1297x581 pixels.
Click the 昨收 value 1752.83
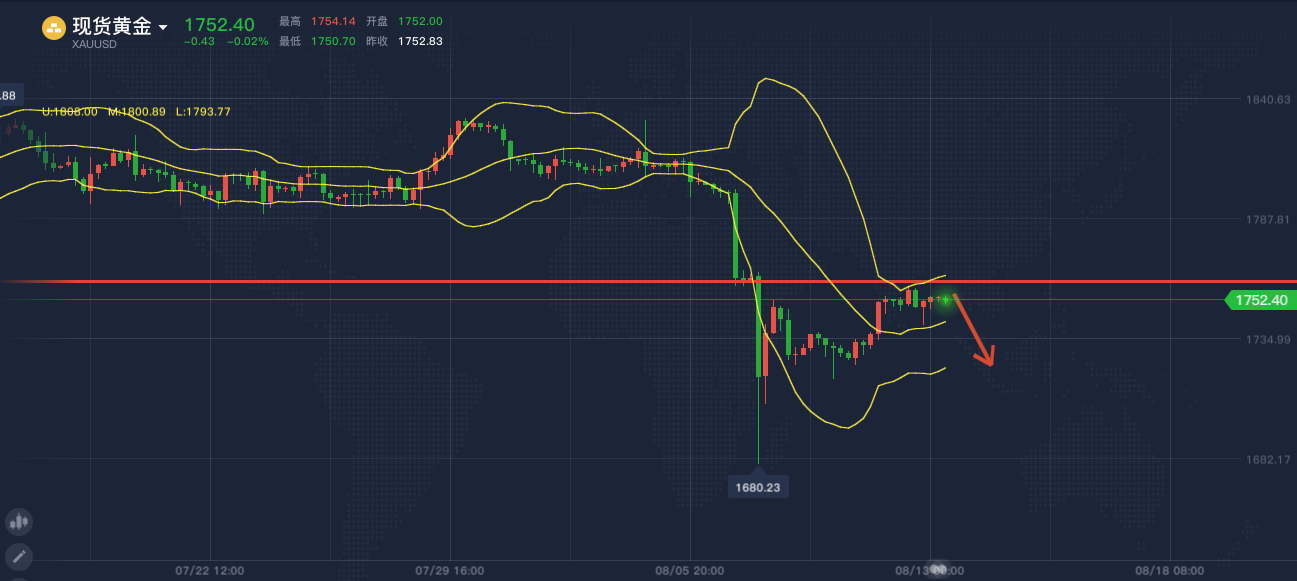pyautogui.click(x=420, y=41)
